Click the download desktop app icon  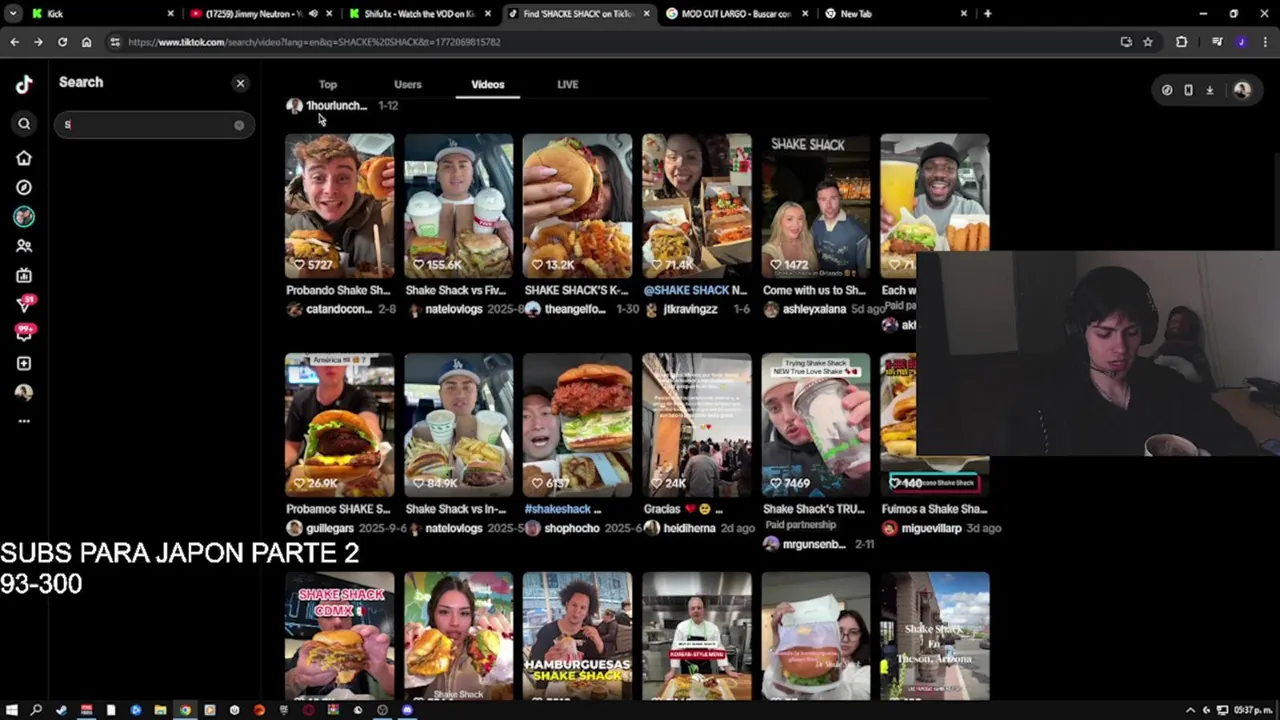point(1210,90)
